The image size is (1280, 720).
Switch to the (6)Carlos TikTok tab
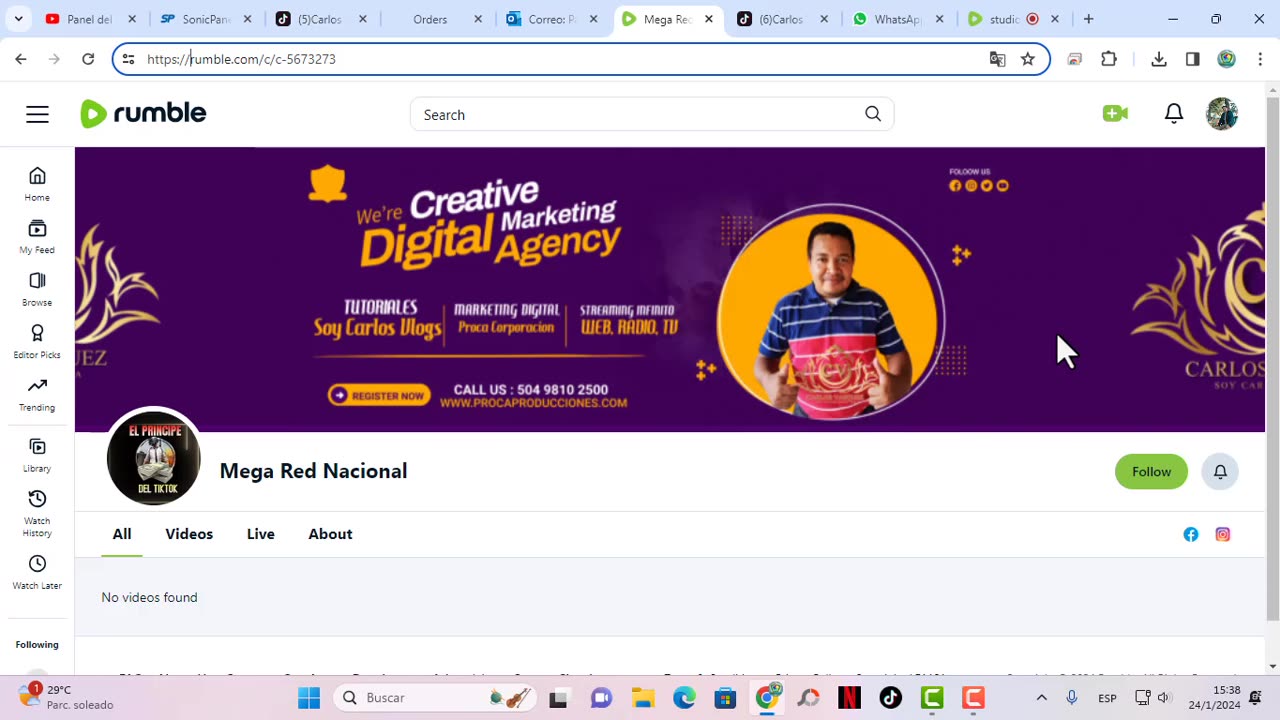782,19
